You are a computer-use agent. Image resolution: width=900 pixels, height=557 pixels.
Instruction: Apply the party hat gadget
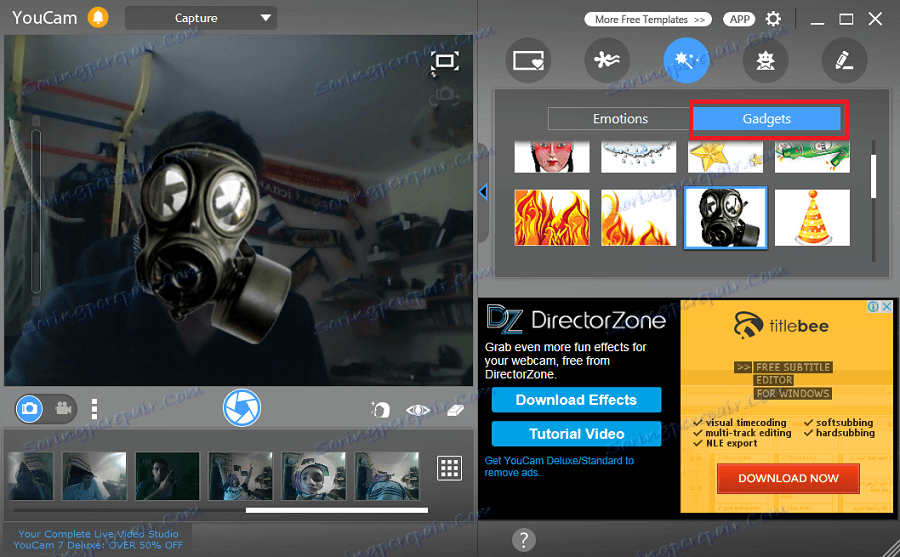[812, 218]
